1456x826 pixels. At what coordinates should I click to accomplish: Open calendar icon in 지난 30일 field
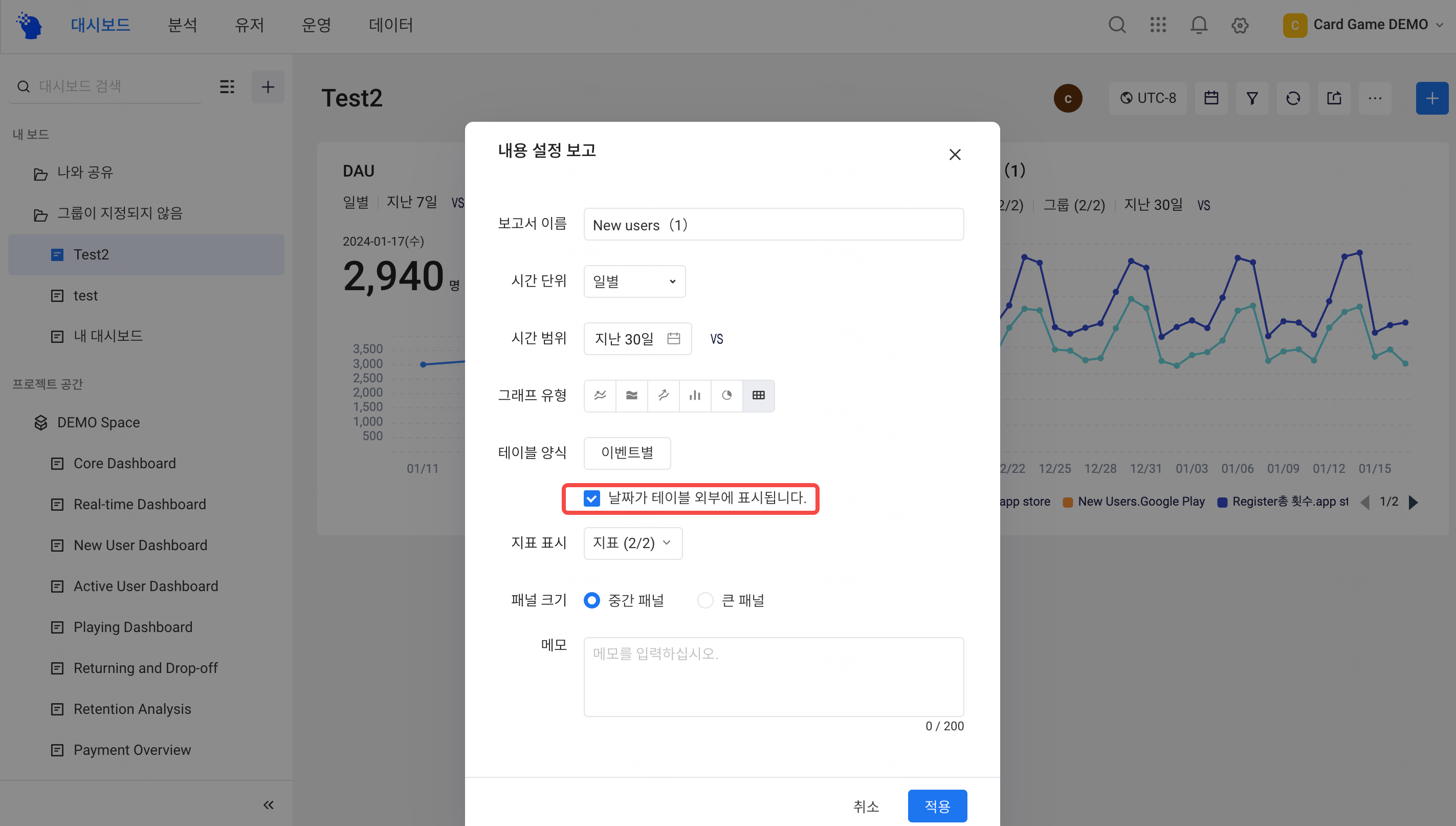pyautogui.click(x=673, y=339)
